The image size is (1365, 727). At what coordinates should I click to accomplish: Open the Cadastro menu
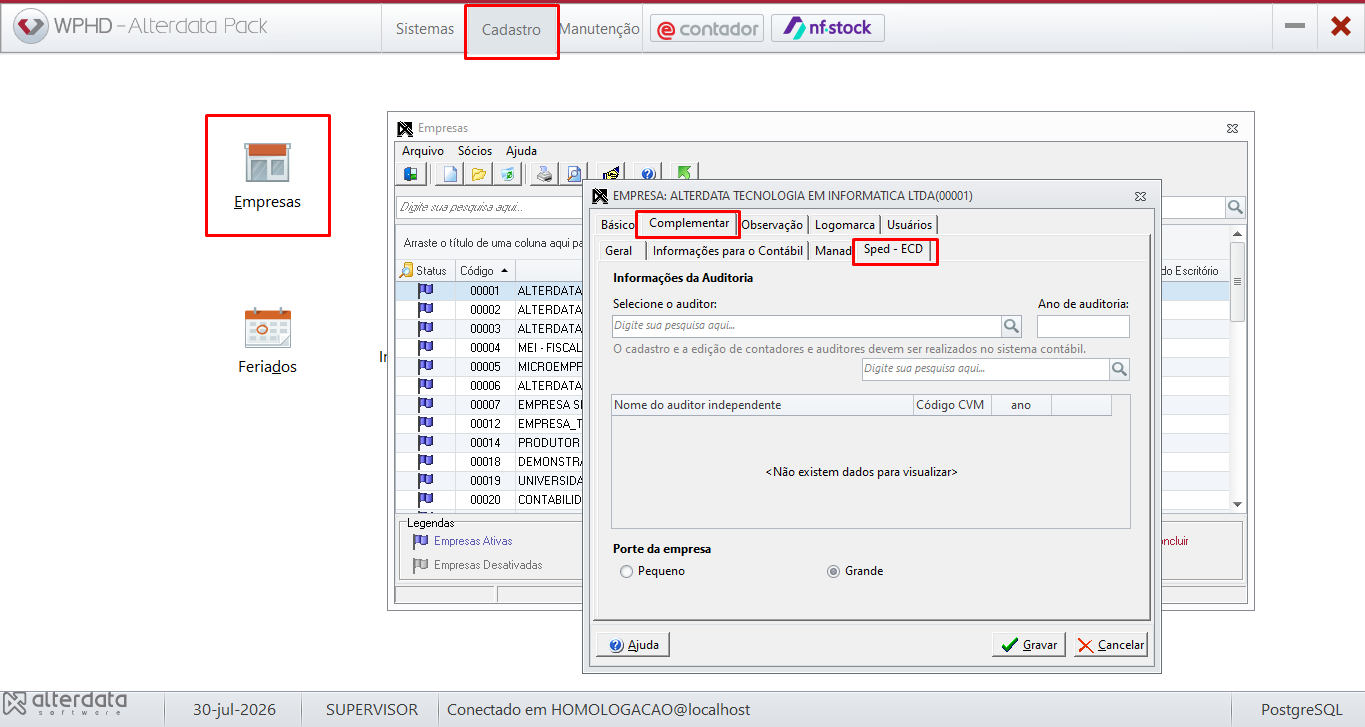point(511,30)
